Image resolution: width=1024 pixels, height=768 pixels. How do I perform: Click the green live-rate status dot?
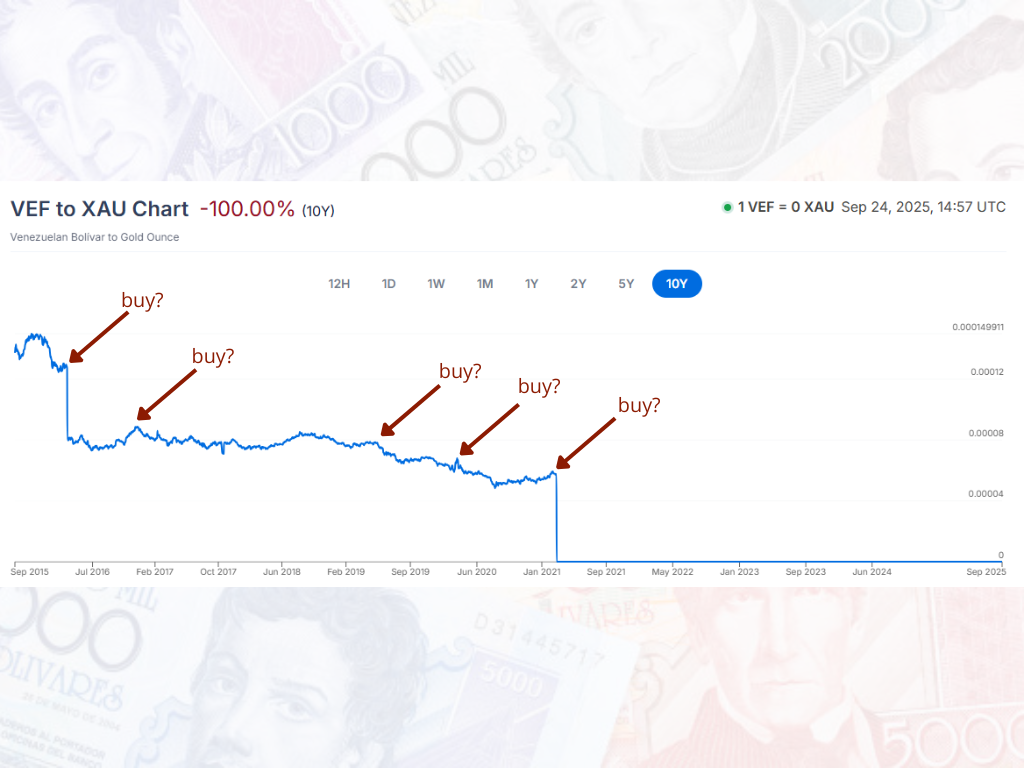(727, 208)
